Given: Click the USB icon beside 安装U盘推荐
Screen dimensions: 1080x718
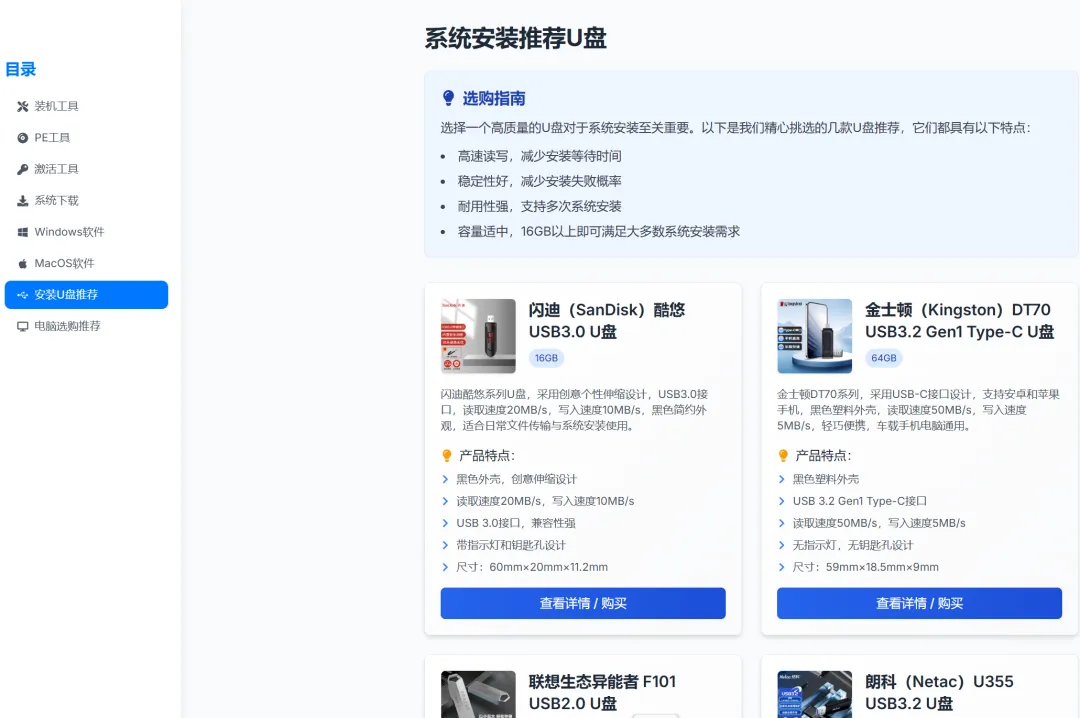Looking at the screenshot, I should pos(23,295).
